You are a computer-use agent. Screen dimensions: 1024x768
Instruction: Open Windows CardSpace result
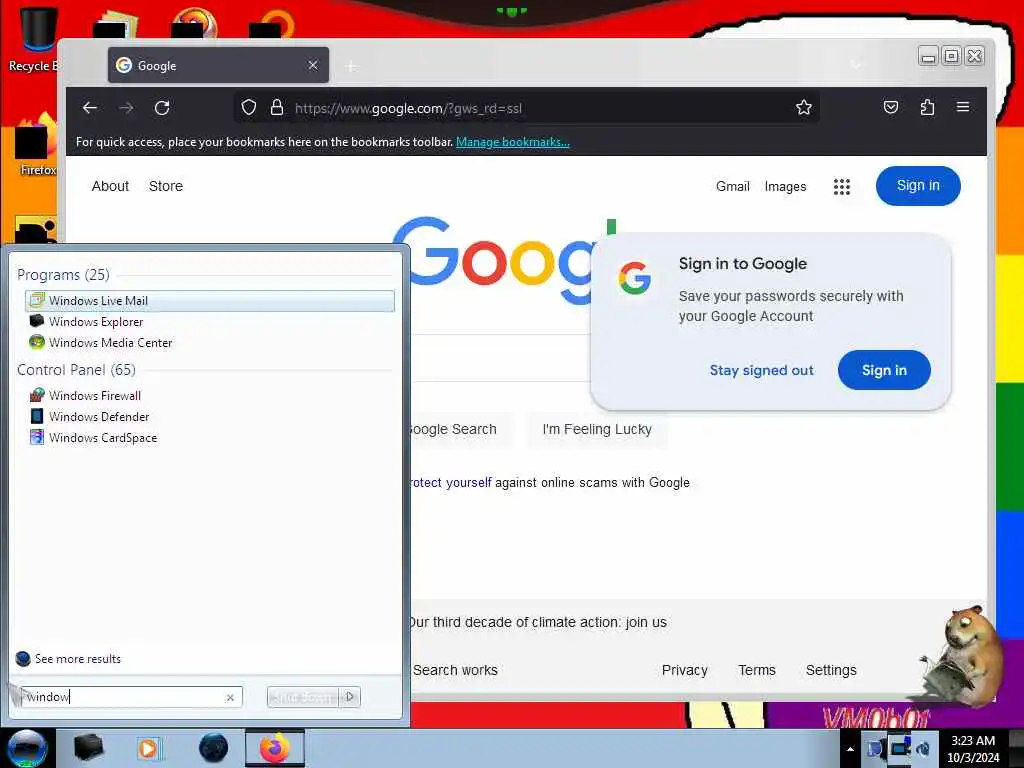pyautogui.click(x=210, y=437)
